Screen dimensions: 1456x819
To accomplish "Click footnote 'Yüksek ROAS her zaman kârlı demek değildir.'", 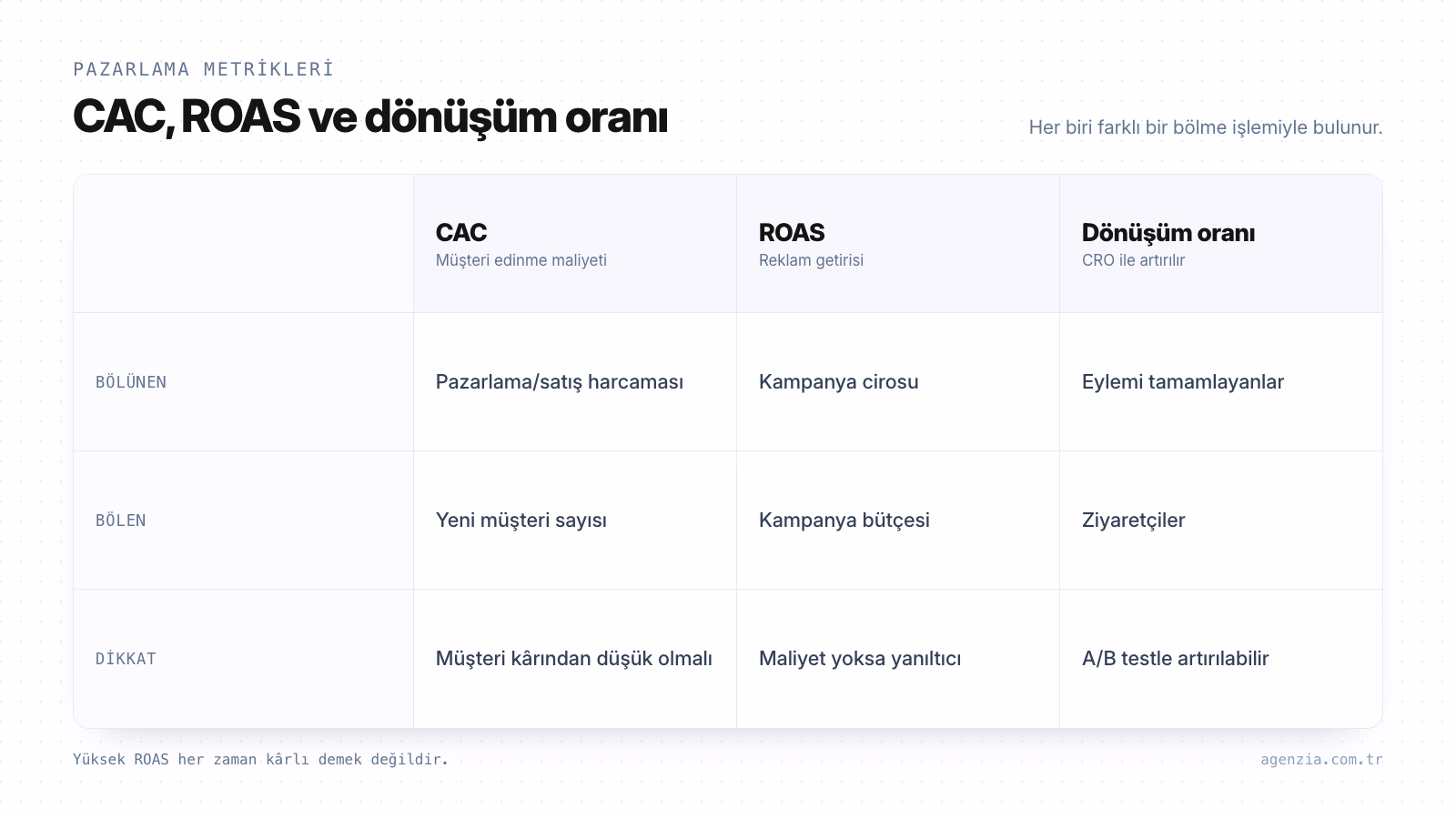I will coord(261,759).
